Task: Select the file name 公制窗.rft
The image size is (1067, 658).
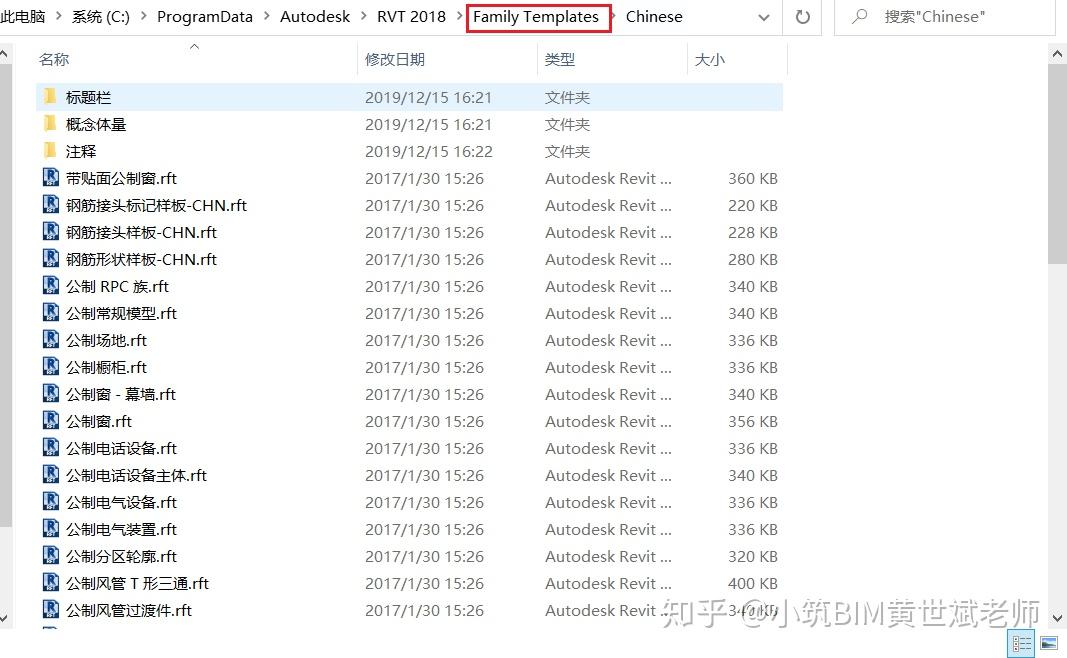Action: [99, 421]
